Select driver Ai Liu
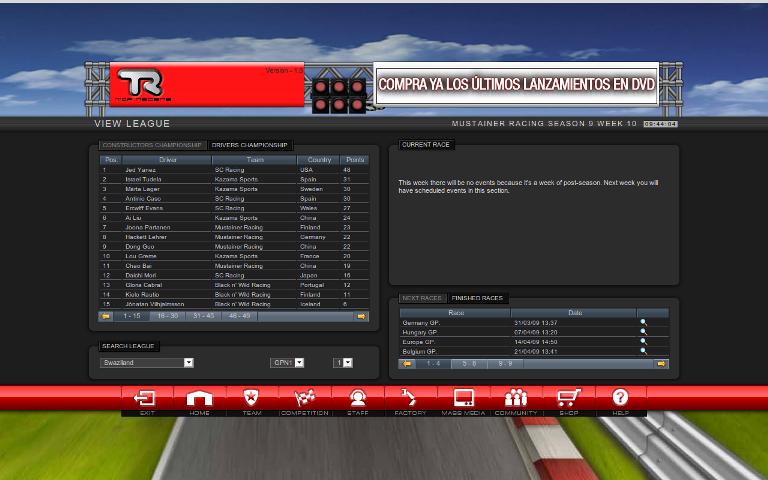 (133, 217)
